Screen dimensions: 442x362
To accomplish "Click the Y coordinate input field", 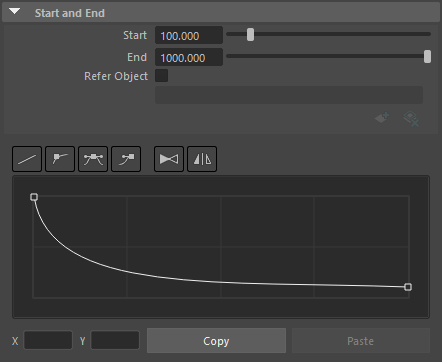I will [115, 340].
